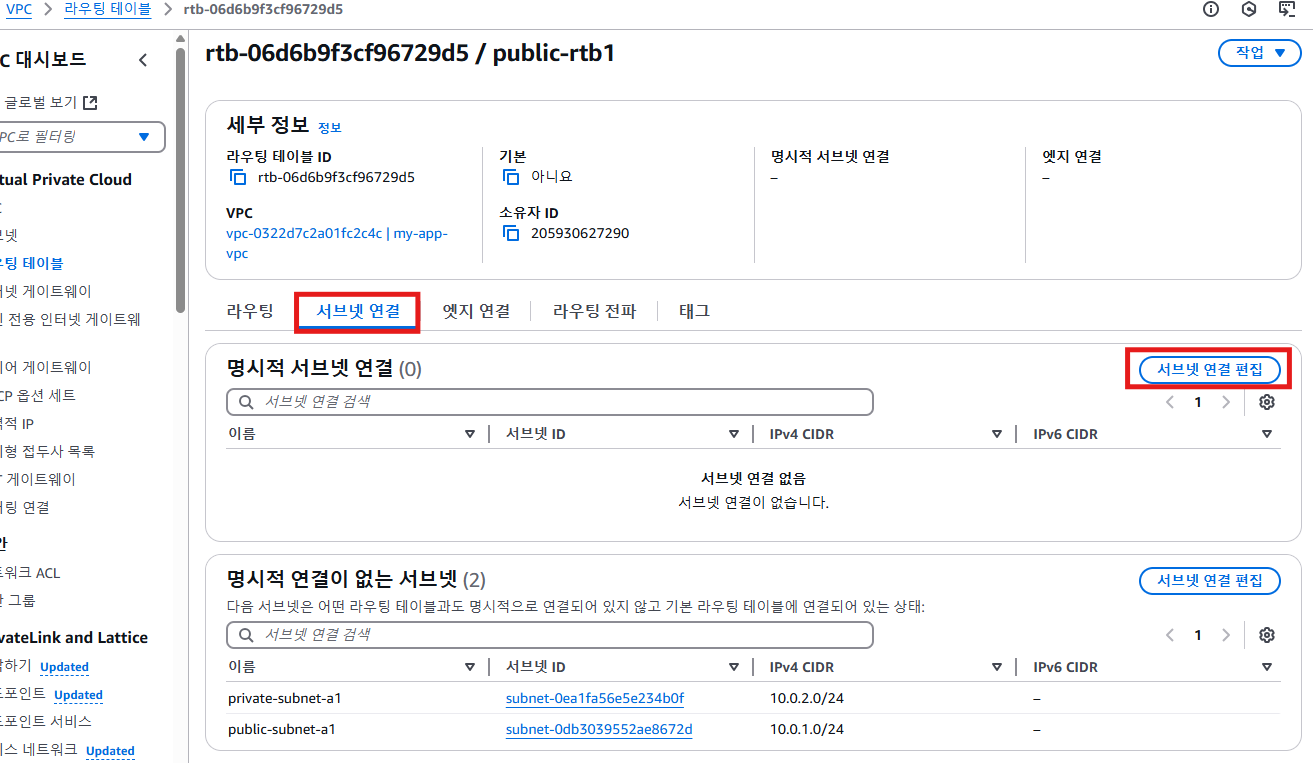Go to previous page in 명시적 서브넷 연결 table

tap(1170, 402)
